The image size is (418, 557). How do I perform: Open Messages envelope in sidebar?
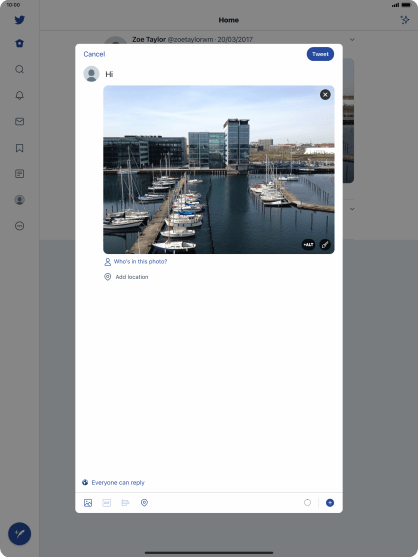point(20,121)
